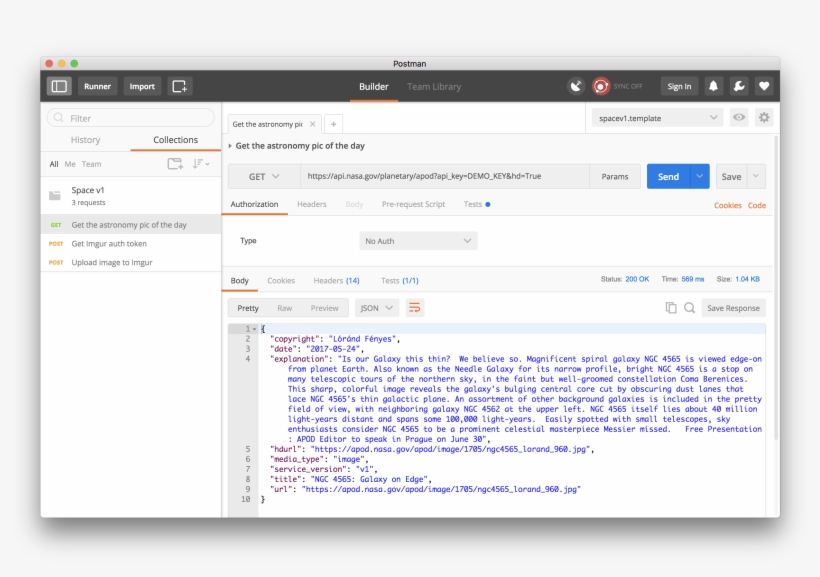Click the request URL field
The image size is (820, 577).
tap(445, 176)
